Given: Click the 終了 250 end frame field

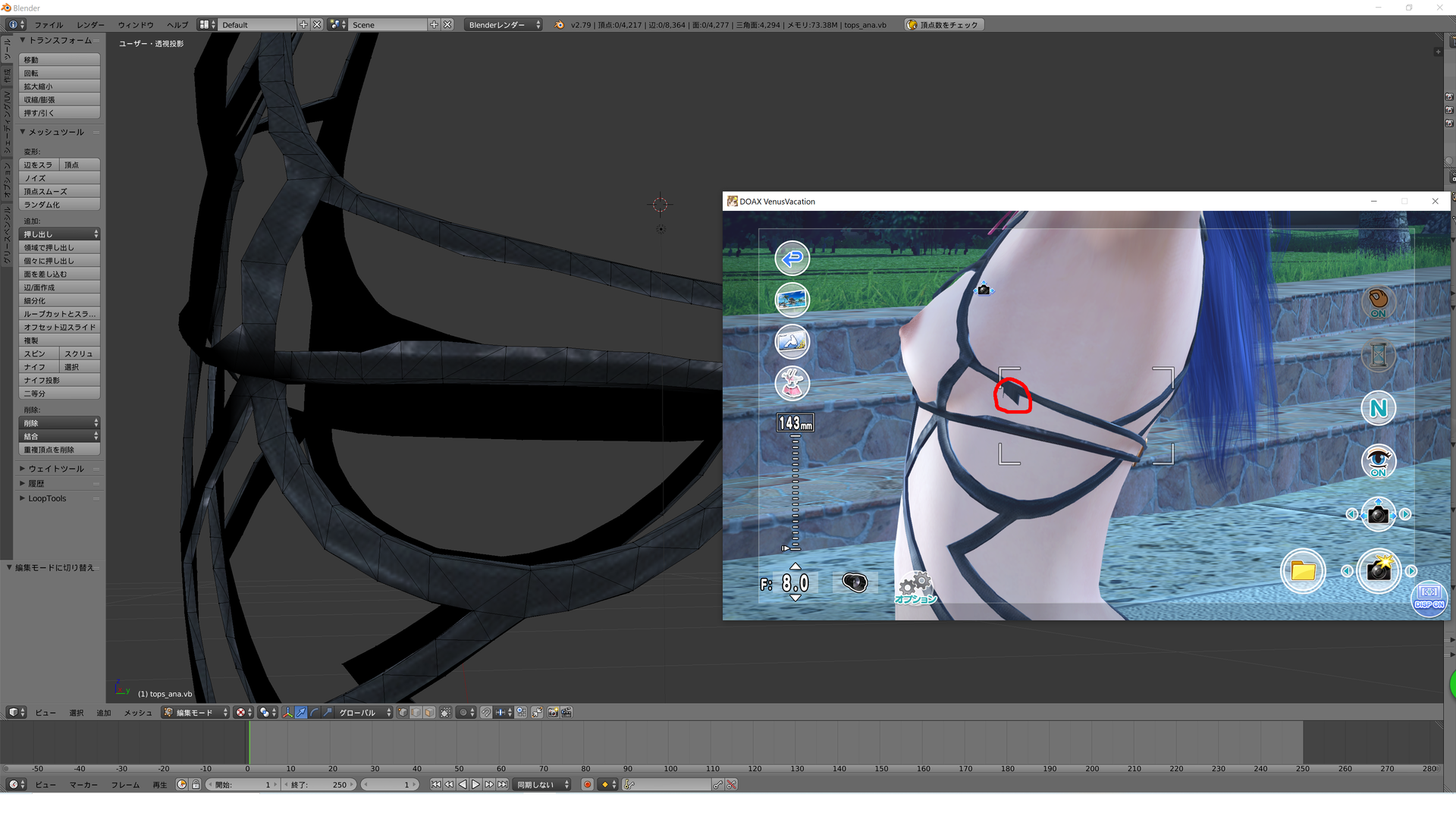Looking at the screenshot, I should pyautogui.click(x=318, y=784).
